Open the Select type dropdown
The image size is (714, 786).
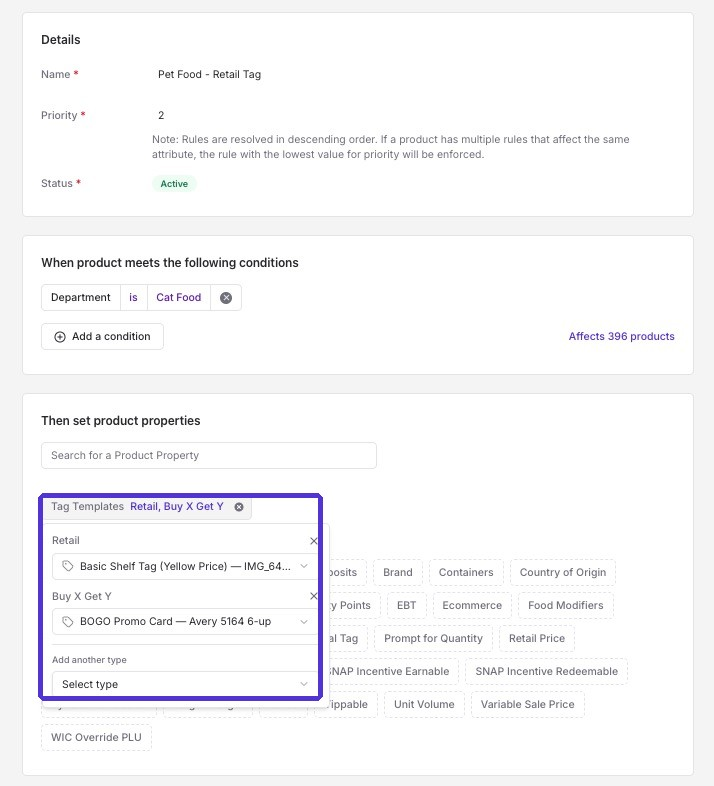pyautogui.click(x=185, y=684)
